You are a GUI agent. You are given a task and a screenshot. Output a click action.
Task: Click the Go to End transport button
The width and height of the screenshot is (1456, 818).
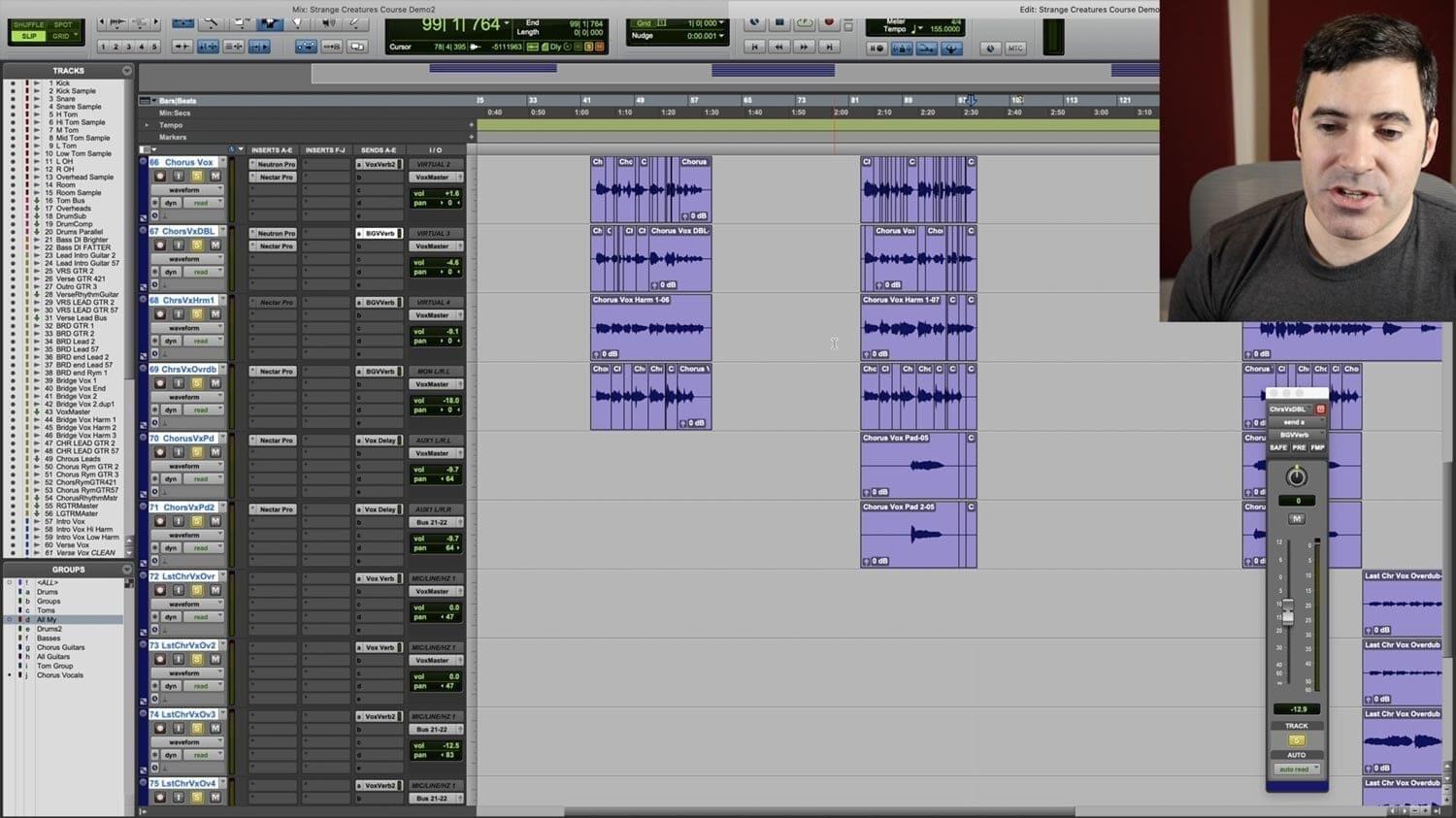(x=828, y=46)
